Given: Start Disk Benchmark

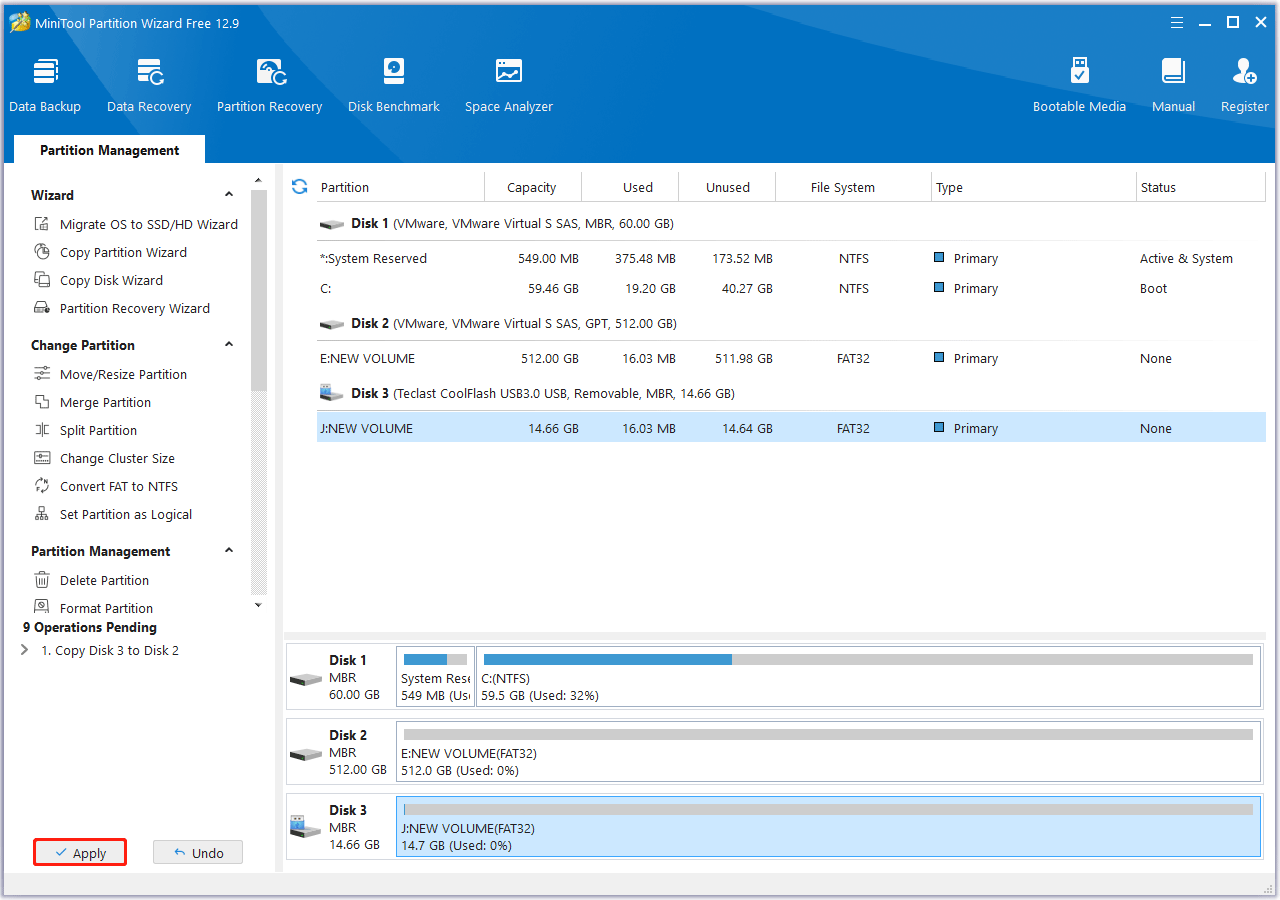Looking at the screenshot, I should pos(394,85).
